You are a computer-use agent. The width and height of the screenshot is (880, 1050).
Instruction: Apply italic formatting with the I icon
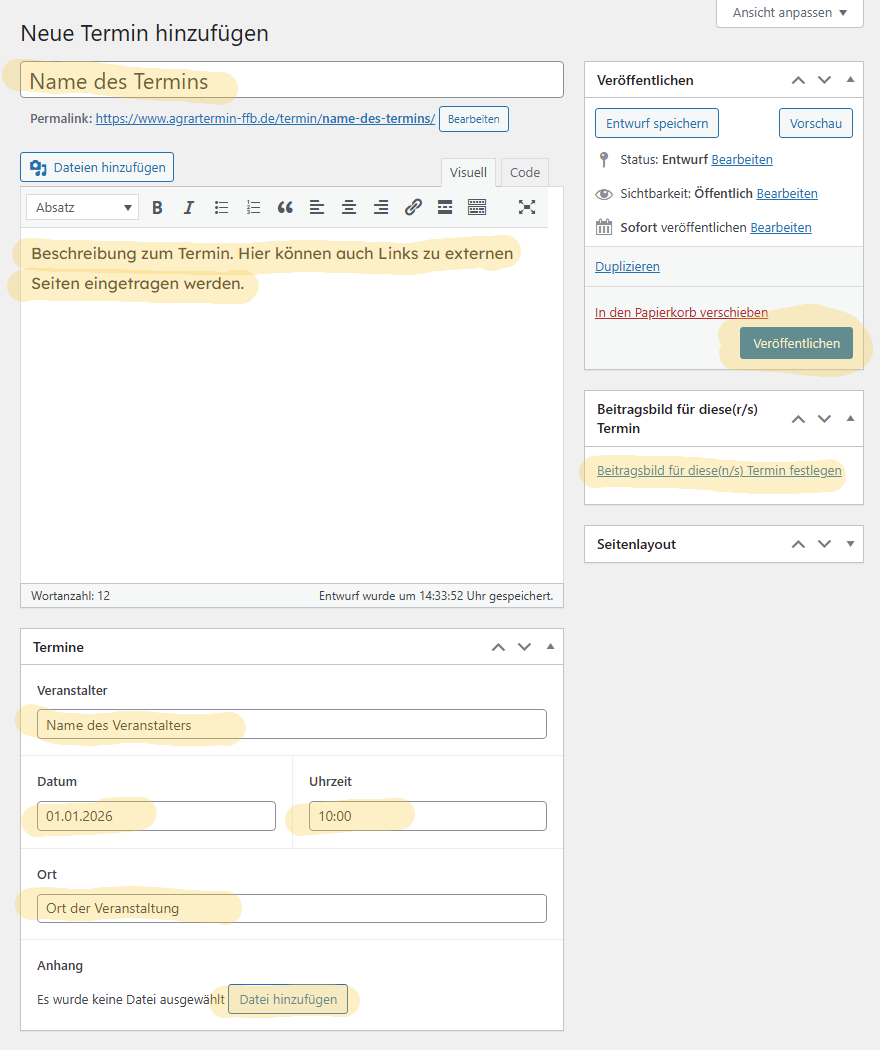pyautogui.click(x=189, y=208)
